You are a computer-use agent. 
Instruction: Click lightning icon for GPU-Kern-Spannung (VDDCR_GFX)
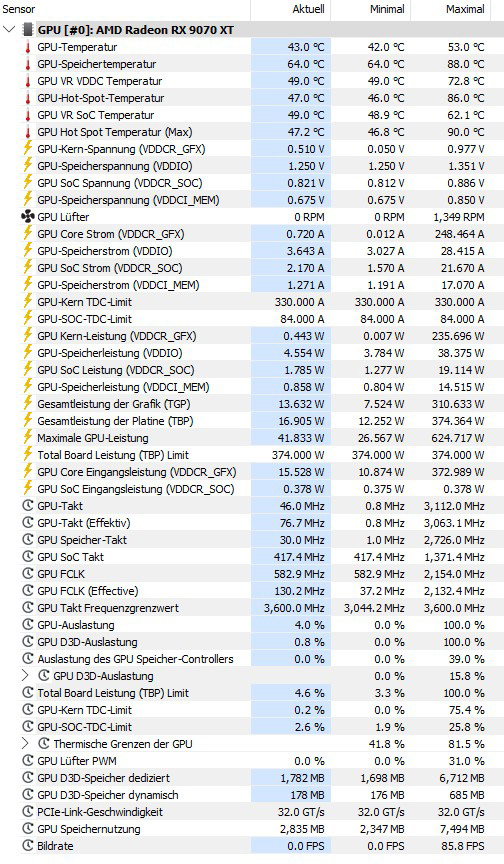(x=28, y=149)
